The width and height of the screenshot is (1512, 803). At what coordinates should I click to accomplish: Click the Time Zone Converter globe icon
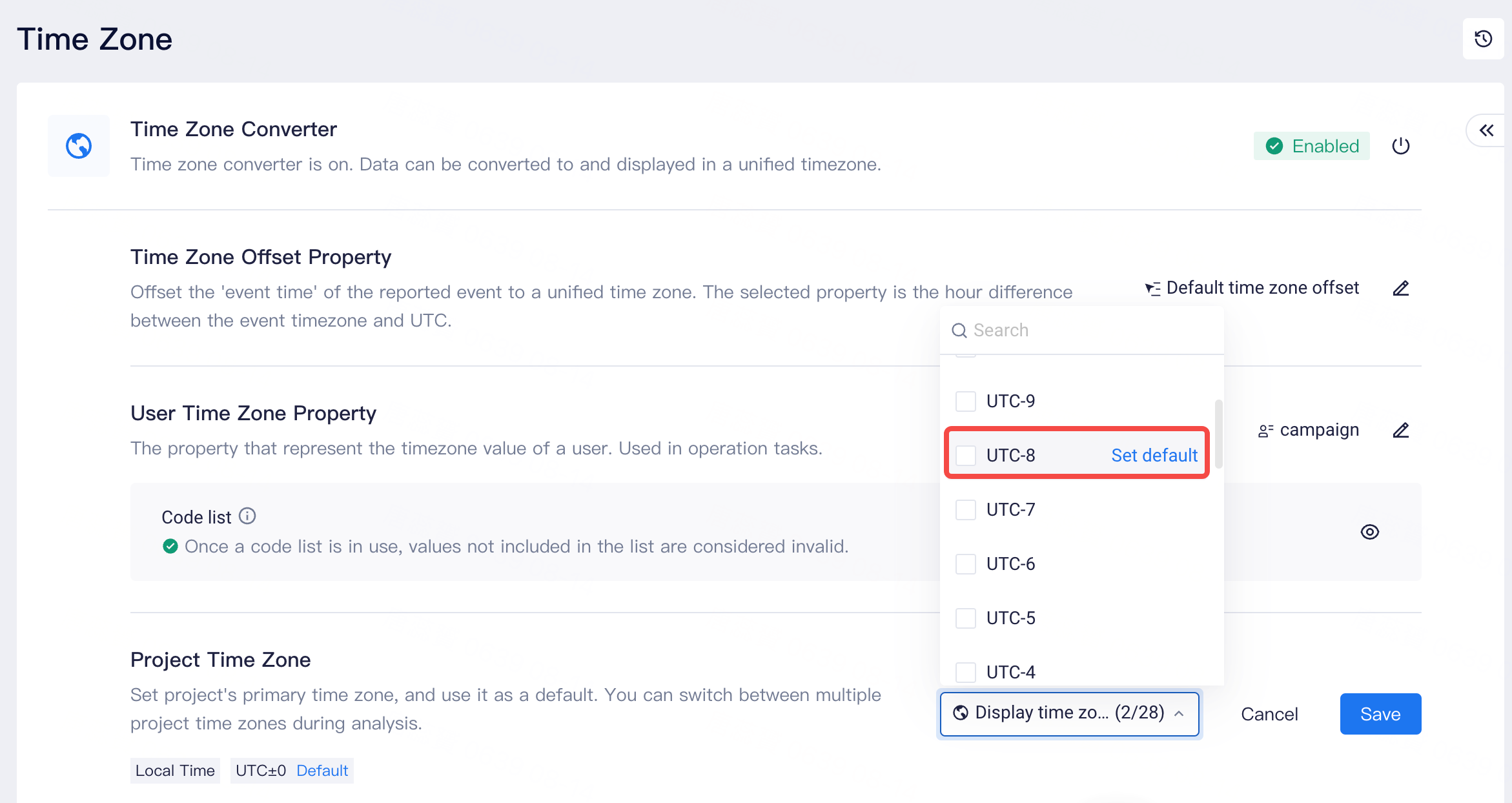[x=79, y=146]
